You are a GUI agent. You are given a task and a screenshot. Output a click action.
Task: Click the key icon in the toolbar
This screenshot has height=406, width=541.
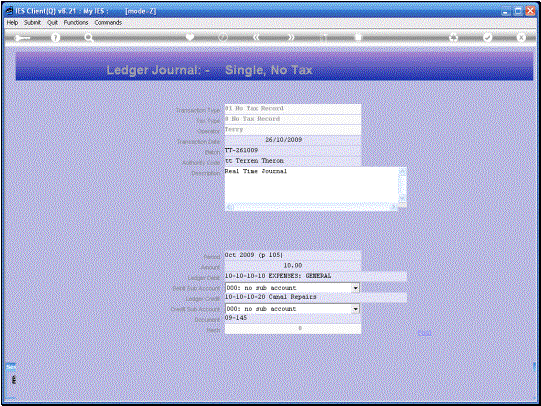click(22, 38)
